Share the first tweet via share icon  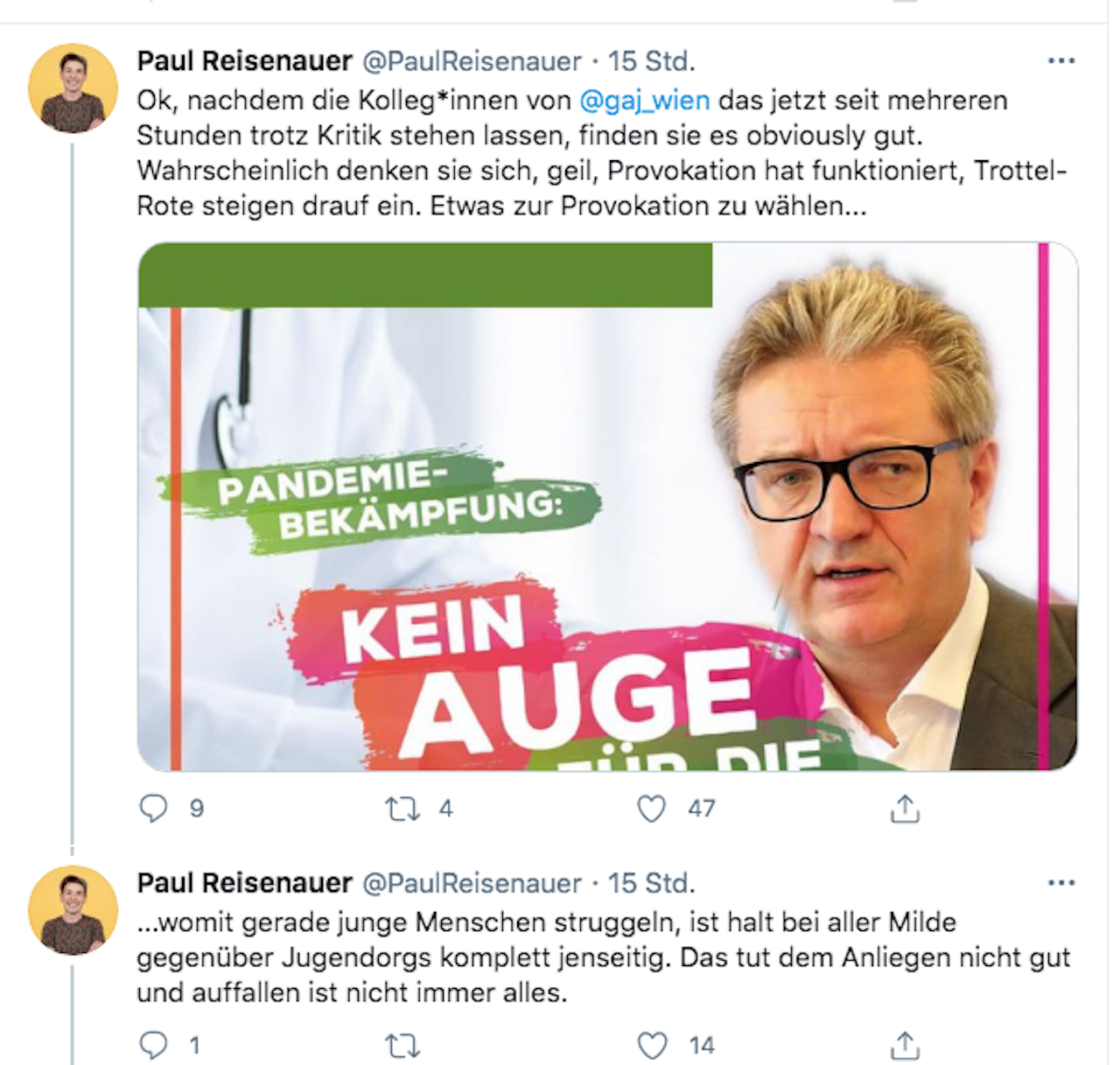[x=905, y=809]
